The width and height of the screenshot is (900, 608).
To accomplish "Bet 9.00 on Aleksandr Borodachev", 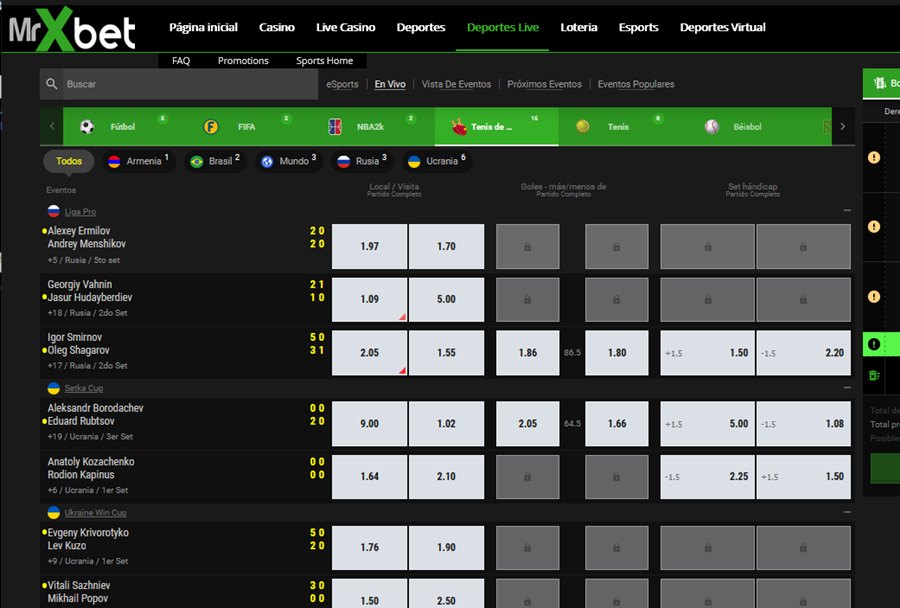I will click(370, 424).
